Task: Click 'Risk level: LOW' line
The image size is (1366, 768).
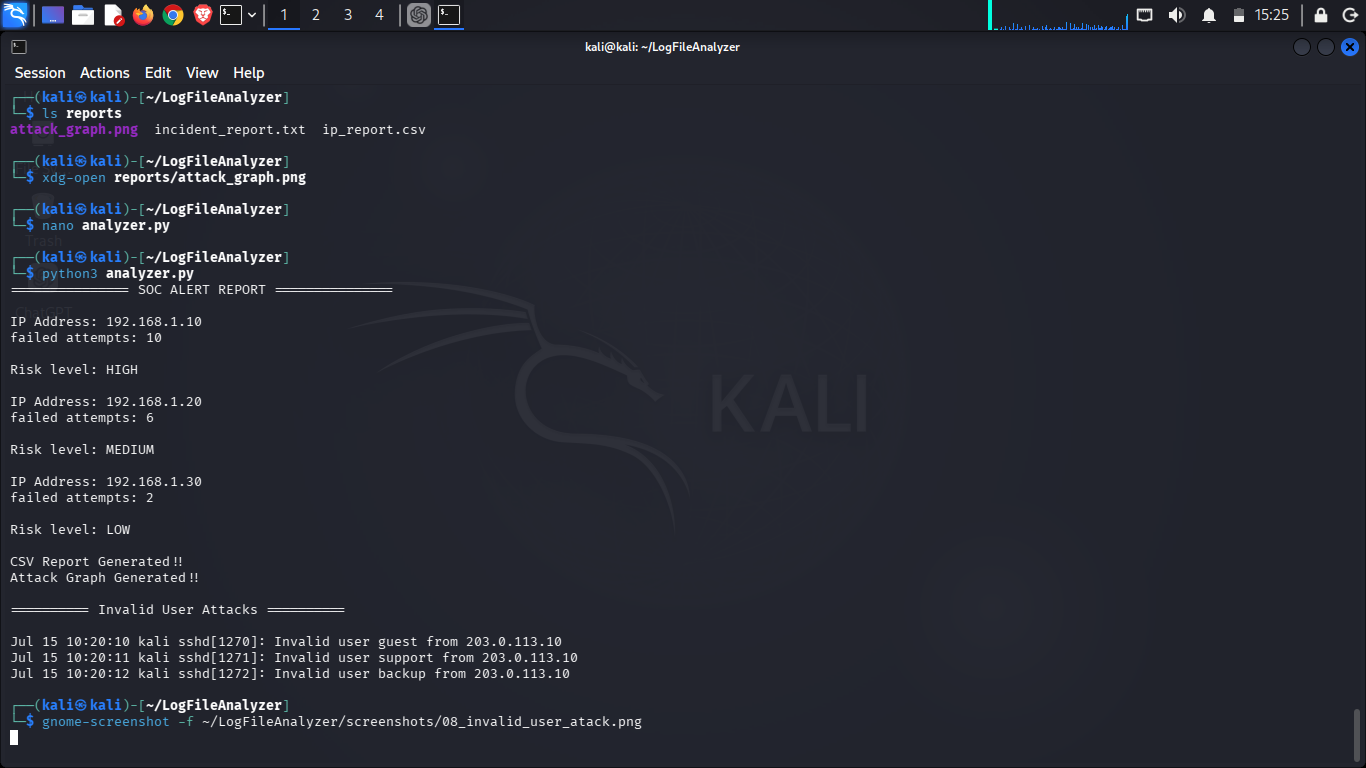Action: pos(70,530)
